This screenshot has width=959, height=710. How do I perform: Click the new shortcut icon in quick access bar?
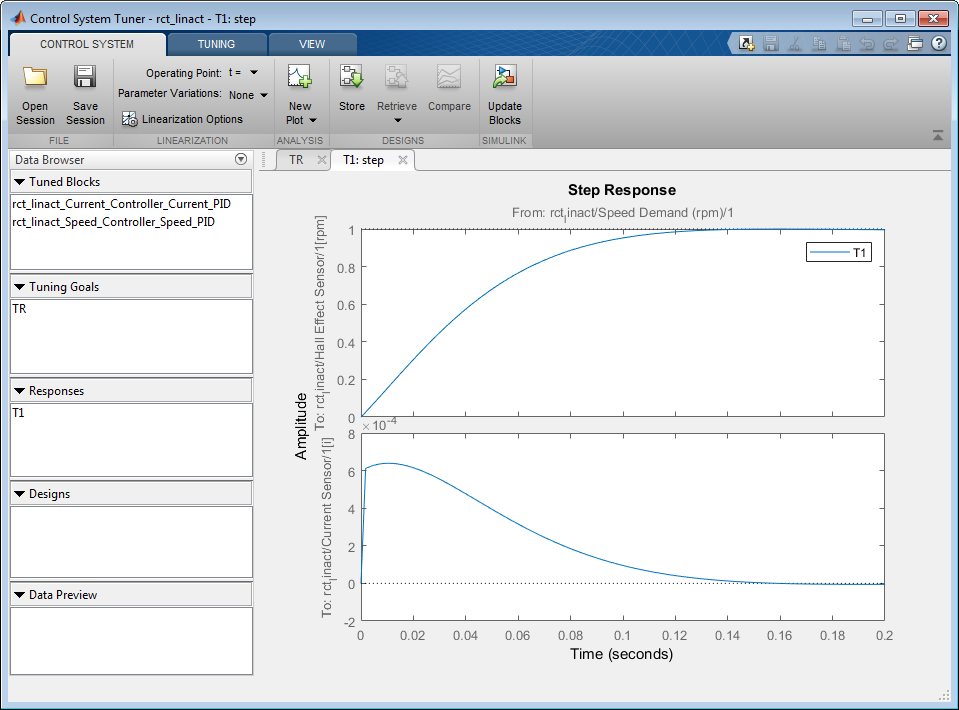[x=746, y=44]
